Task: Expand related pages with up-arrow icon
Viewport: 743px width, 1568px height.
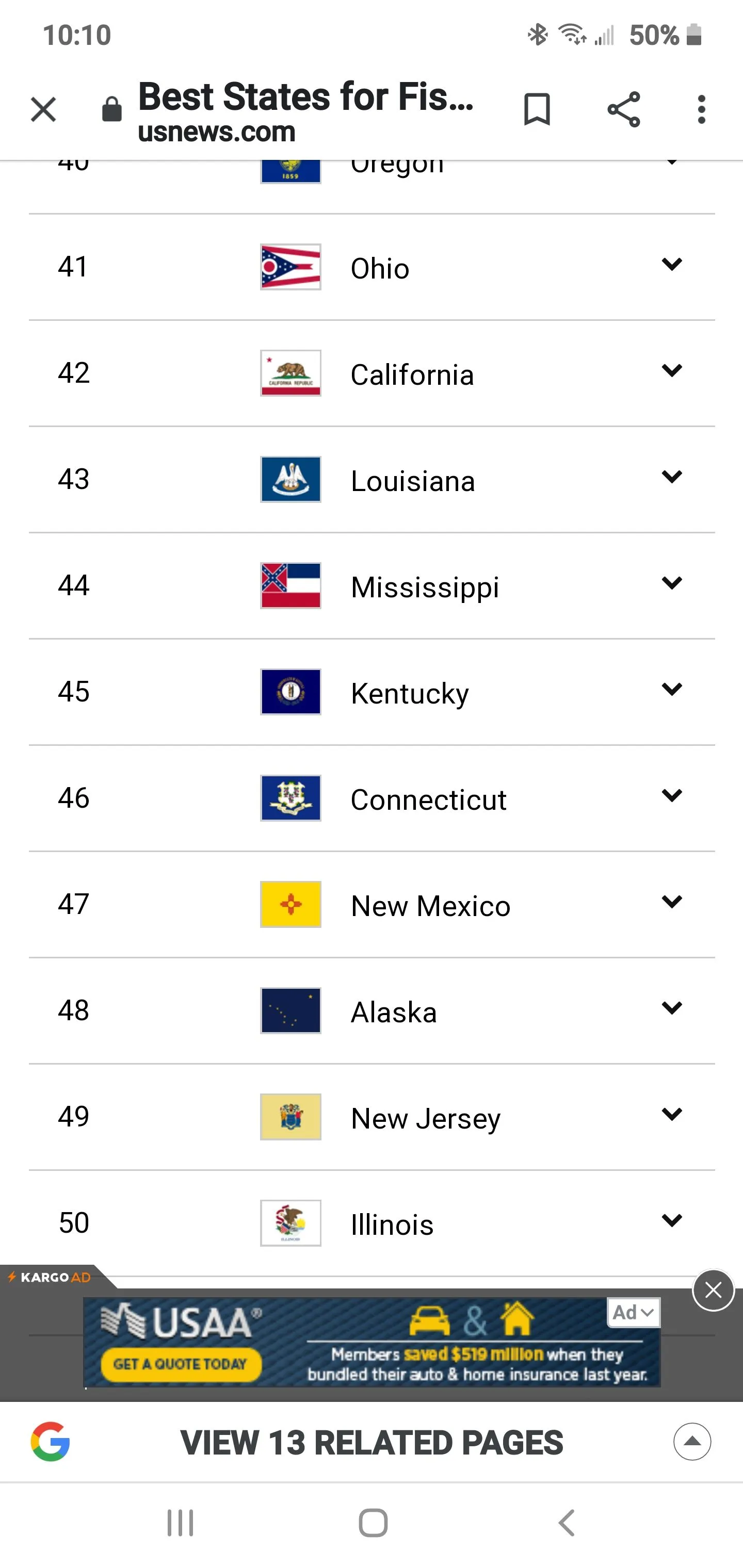Action: pos(692,1442)
